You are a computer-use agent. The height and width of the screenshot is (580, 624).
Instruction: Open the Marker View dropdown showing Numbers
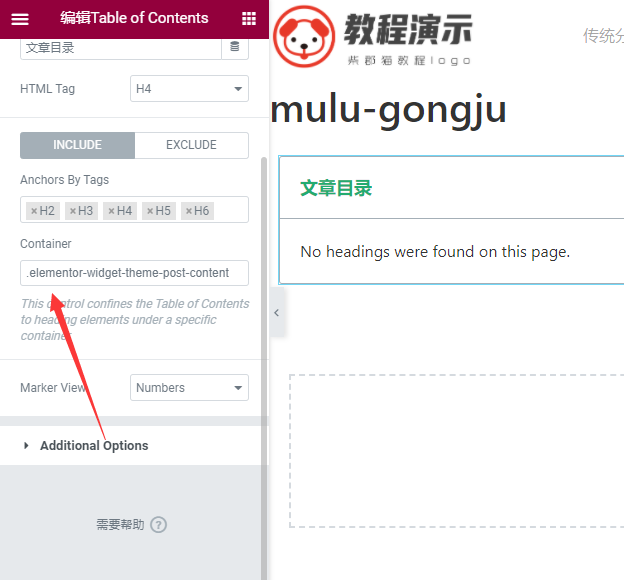tap(189, 387)
